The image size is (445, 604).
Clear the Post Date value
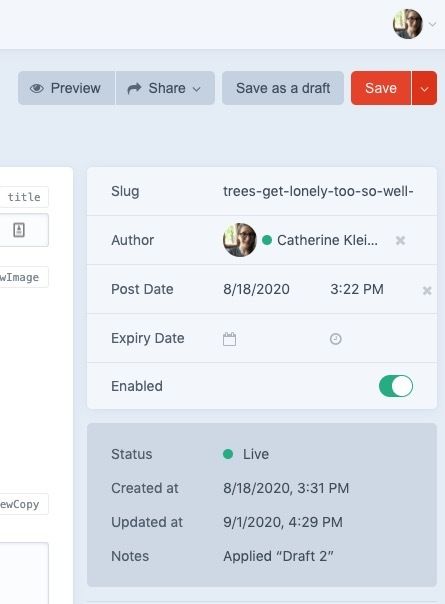427,290
